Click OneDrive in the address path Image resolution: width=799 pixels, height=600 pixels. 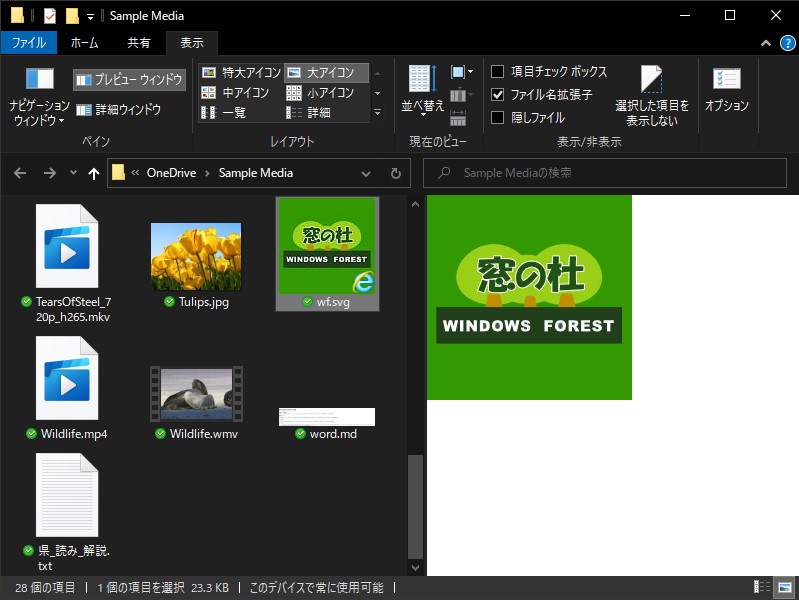[171, 173]
